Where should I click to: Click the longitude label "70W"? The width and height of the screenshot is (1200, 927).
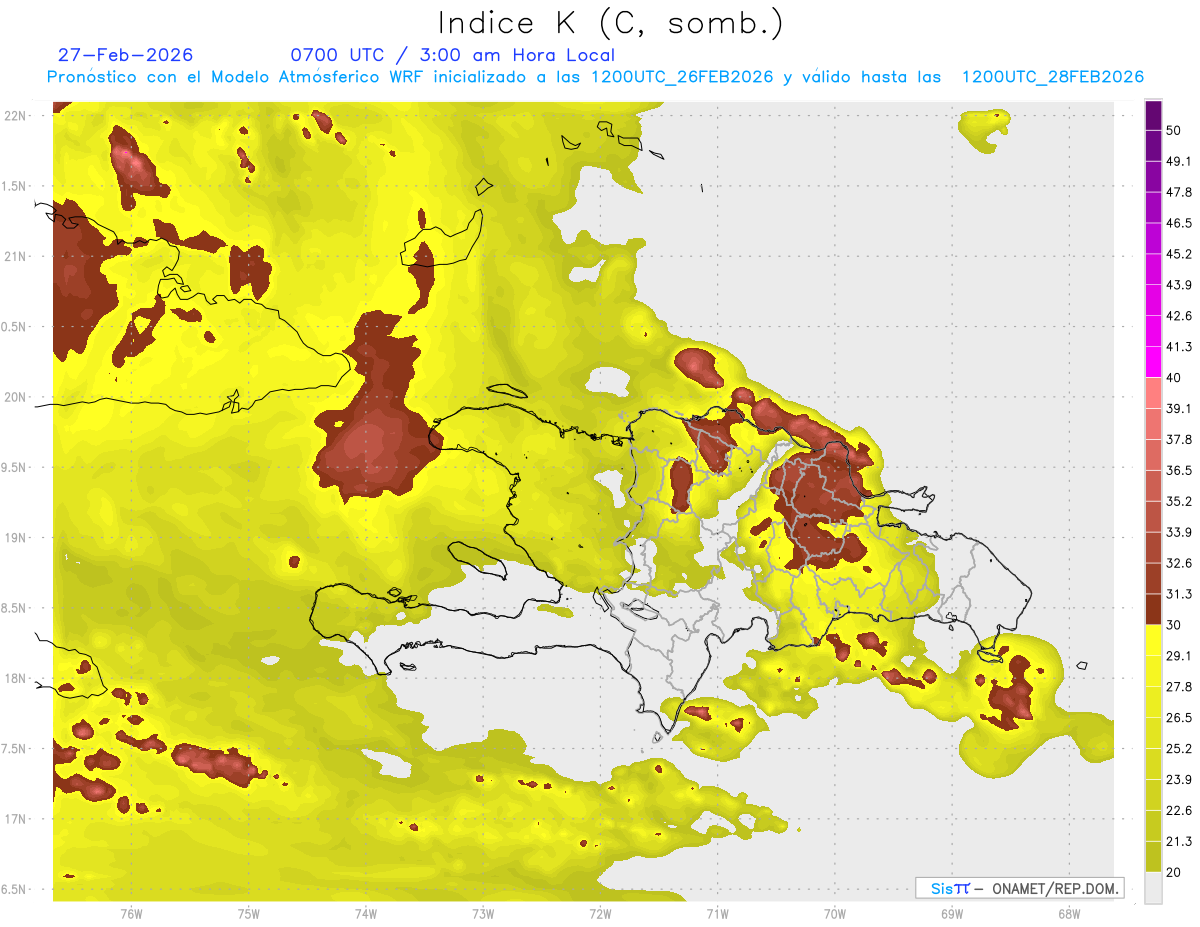(x=835, y=913)
